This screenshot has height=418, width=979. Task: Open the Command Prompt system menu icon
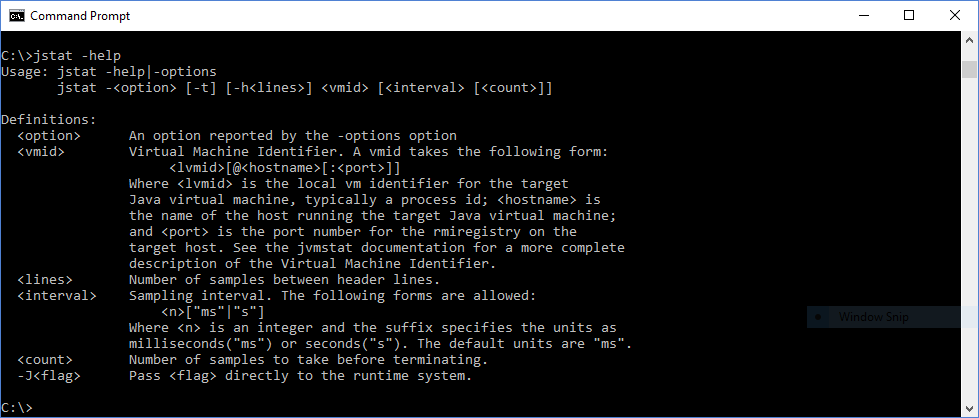[x=16, y=16]
